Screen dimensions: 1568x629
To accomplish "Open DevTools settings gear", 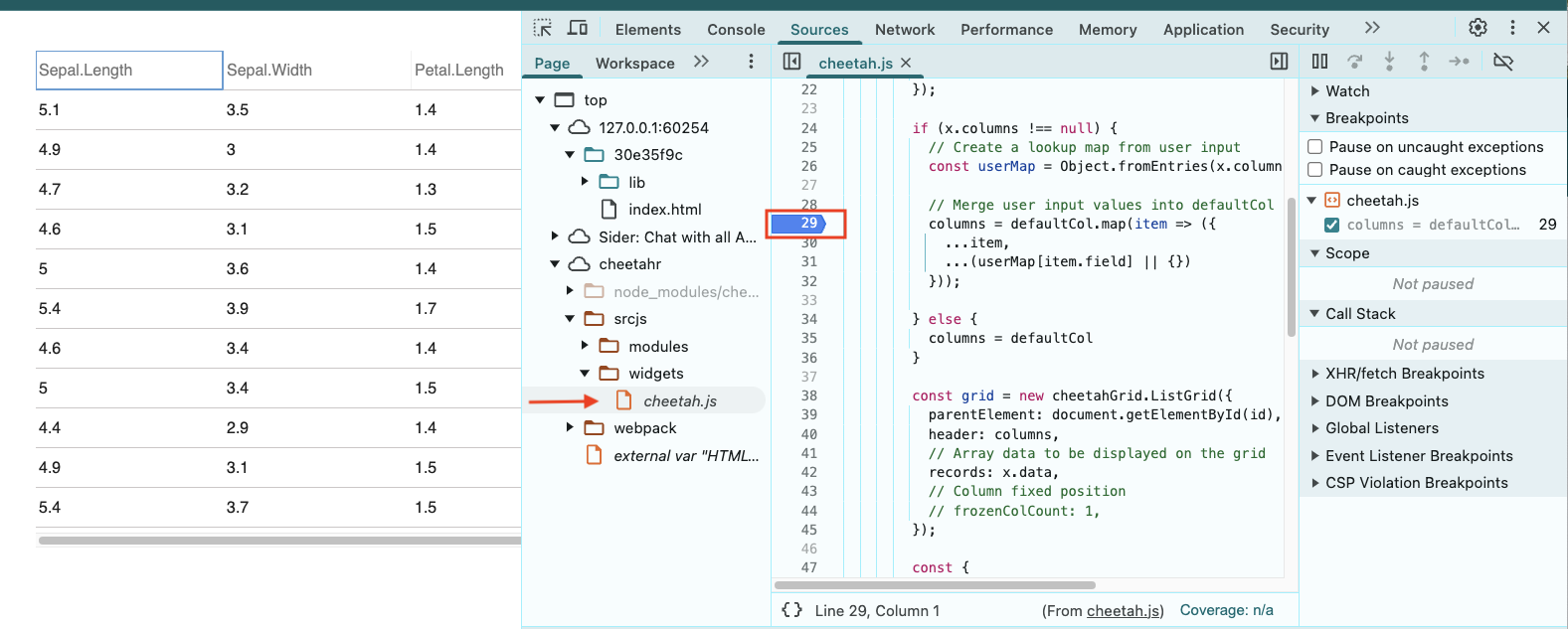I will click(x=1478, y=28).
